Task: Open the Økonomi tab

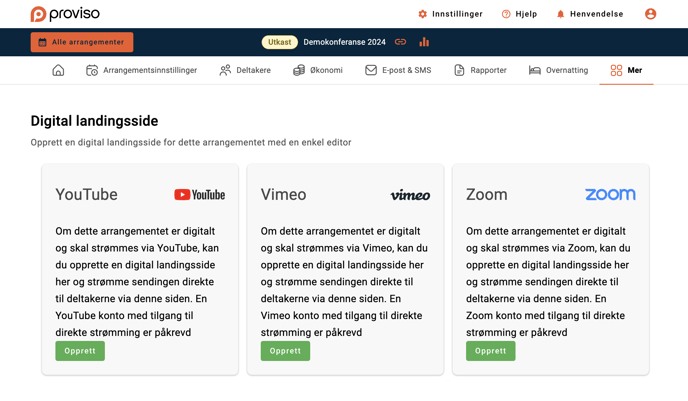Action: pos(318,70)
